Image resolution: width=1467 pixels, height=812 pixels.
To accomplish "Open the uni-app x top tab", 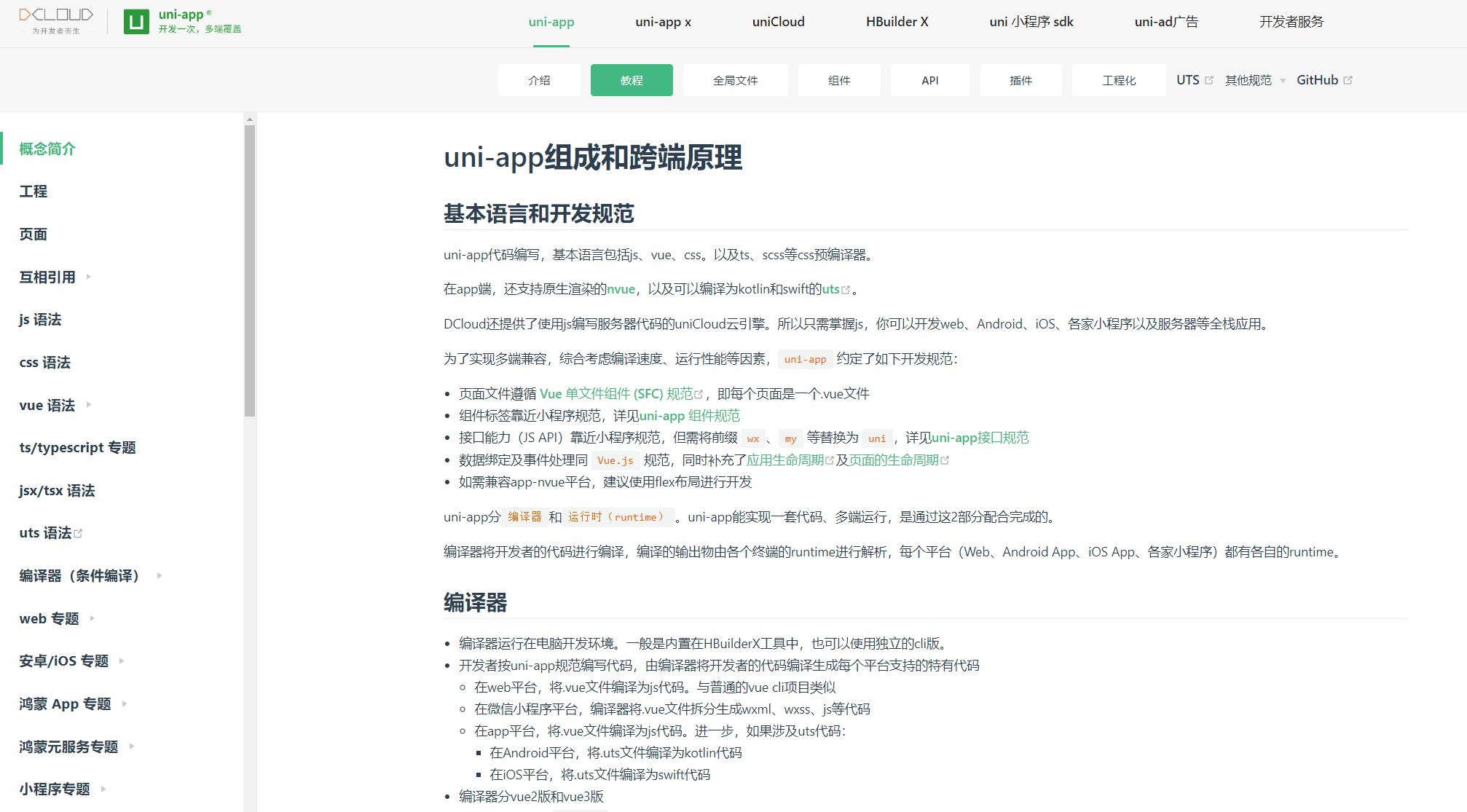I will point(663,22).
